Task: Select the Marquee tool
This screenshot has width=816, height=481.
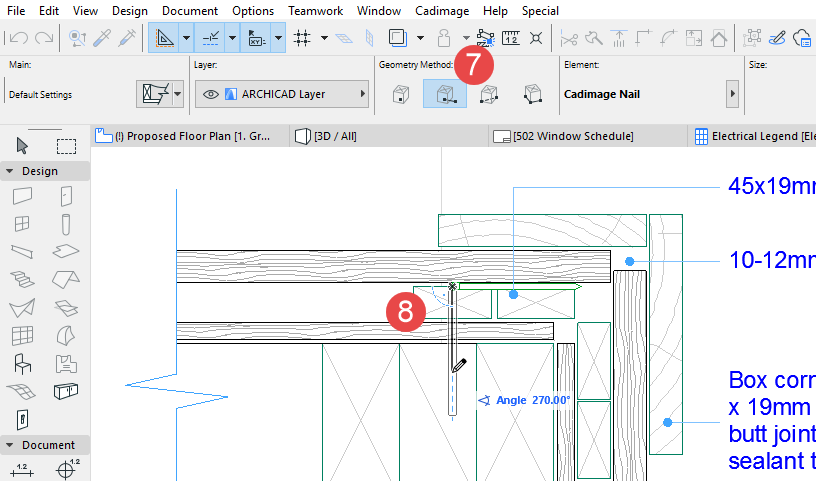Action: click(66, 146)
